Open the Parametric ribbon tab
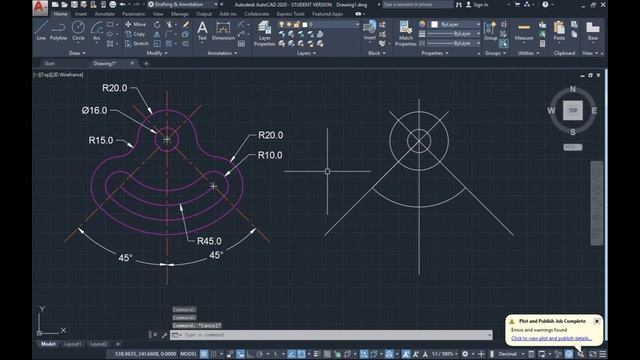Image resolution: width=640 pixels, height=360 pixels. tap(133, 14)
